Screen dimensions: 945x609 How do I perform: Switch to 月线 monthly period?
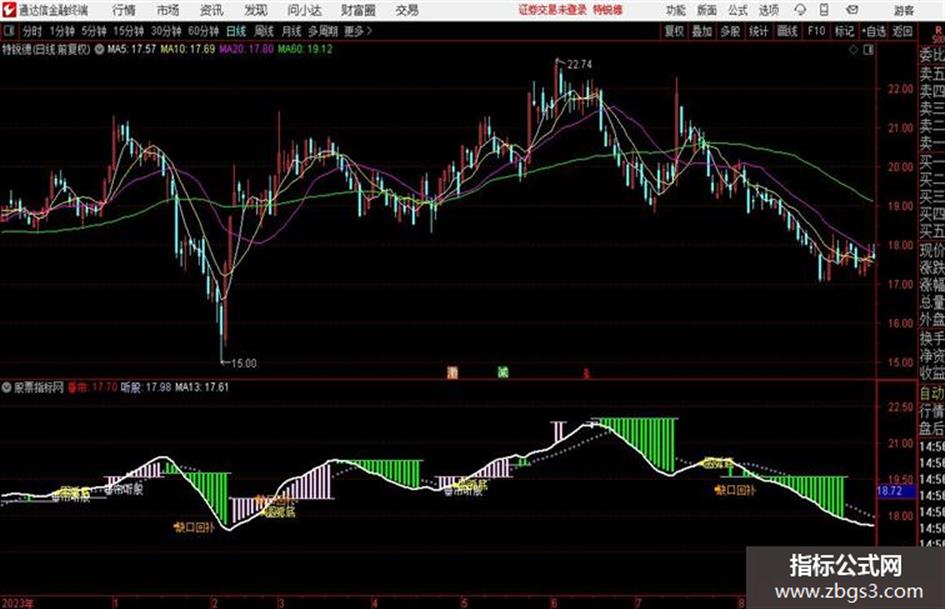(x=291, y=31)
